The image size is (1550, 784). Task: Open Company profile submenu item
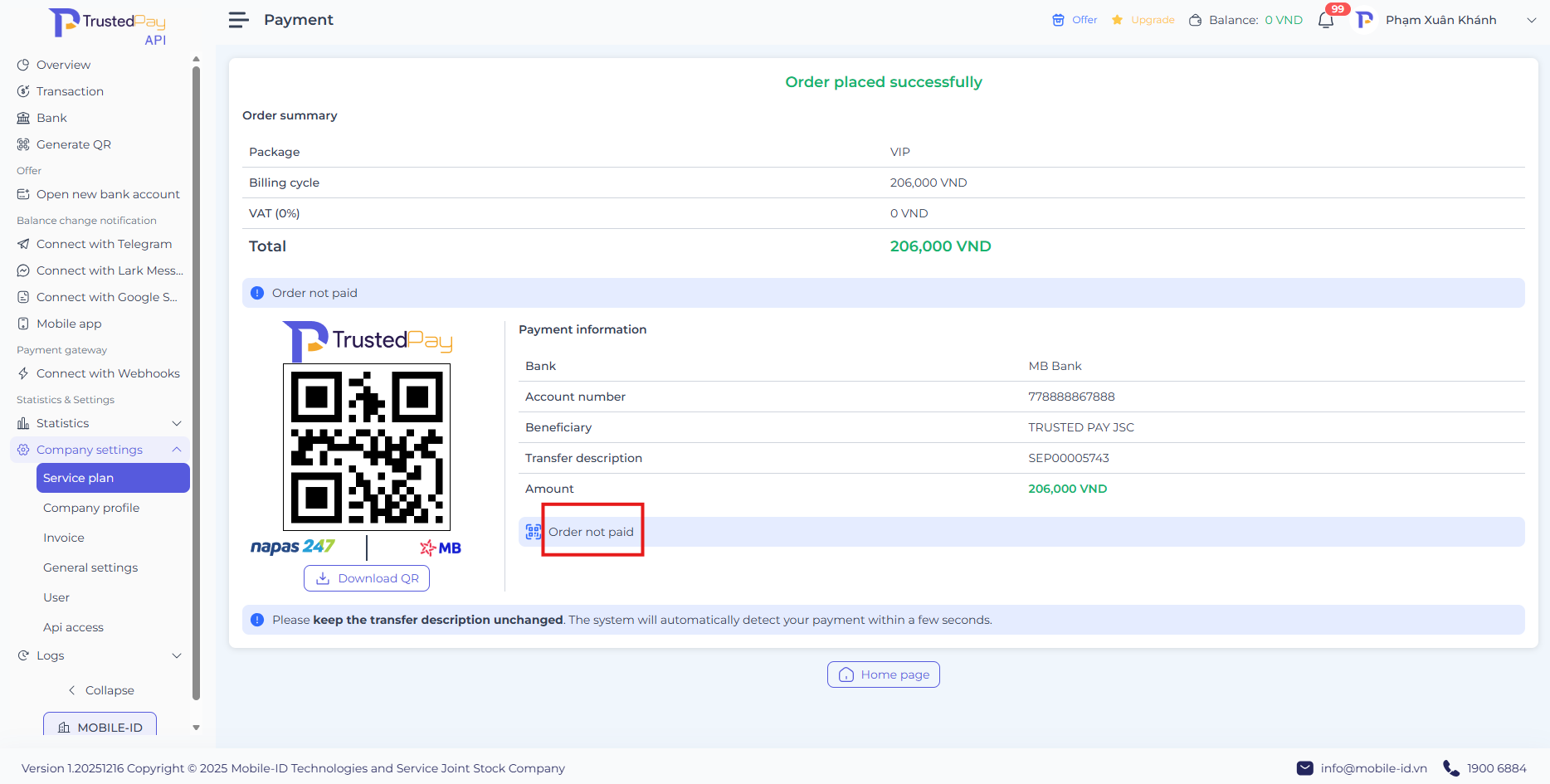pos(91,508)
